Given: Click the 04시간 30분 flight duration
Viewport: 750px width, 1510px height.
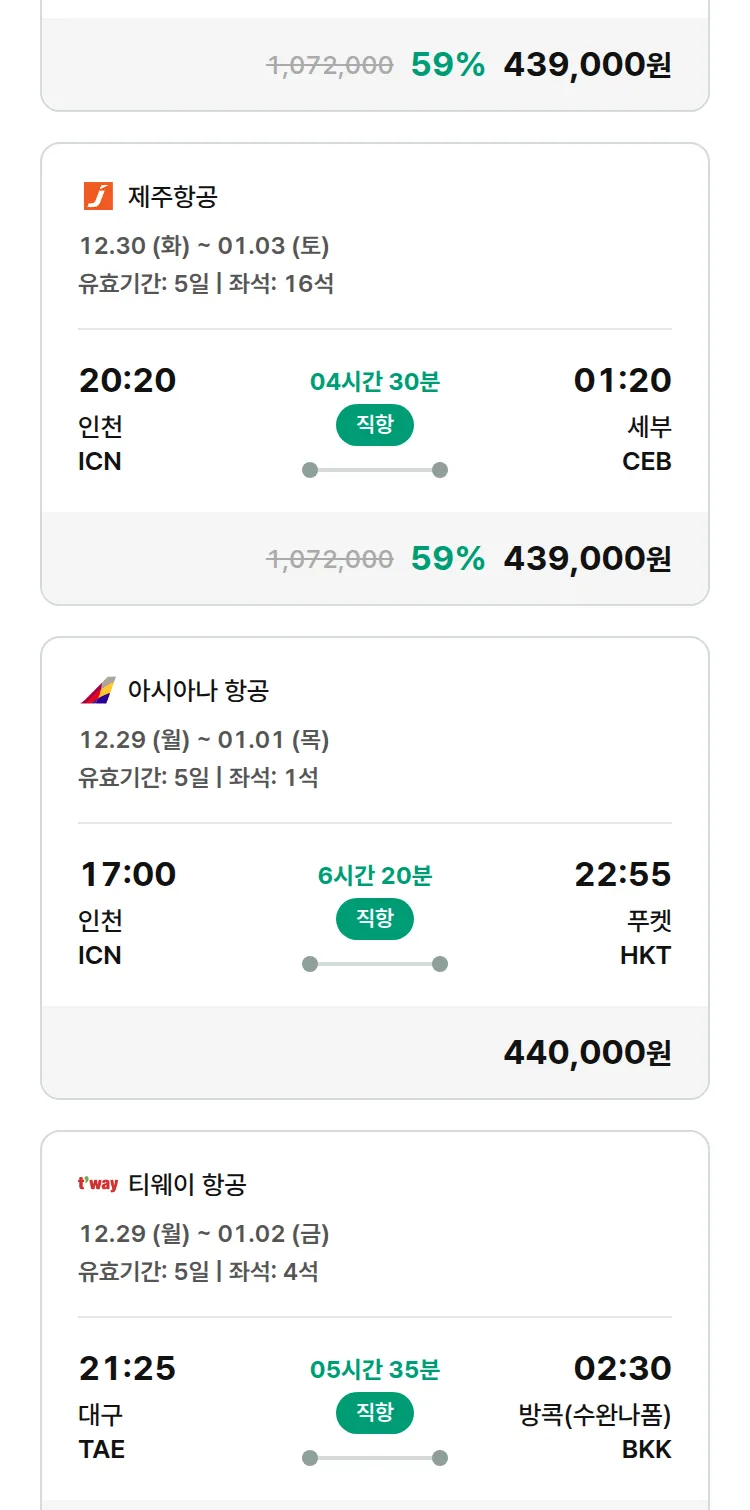Looking at the screenshot, I should pyautogui.click(x=375, y=381).
